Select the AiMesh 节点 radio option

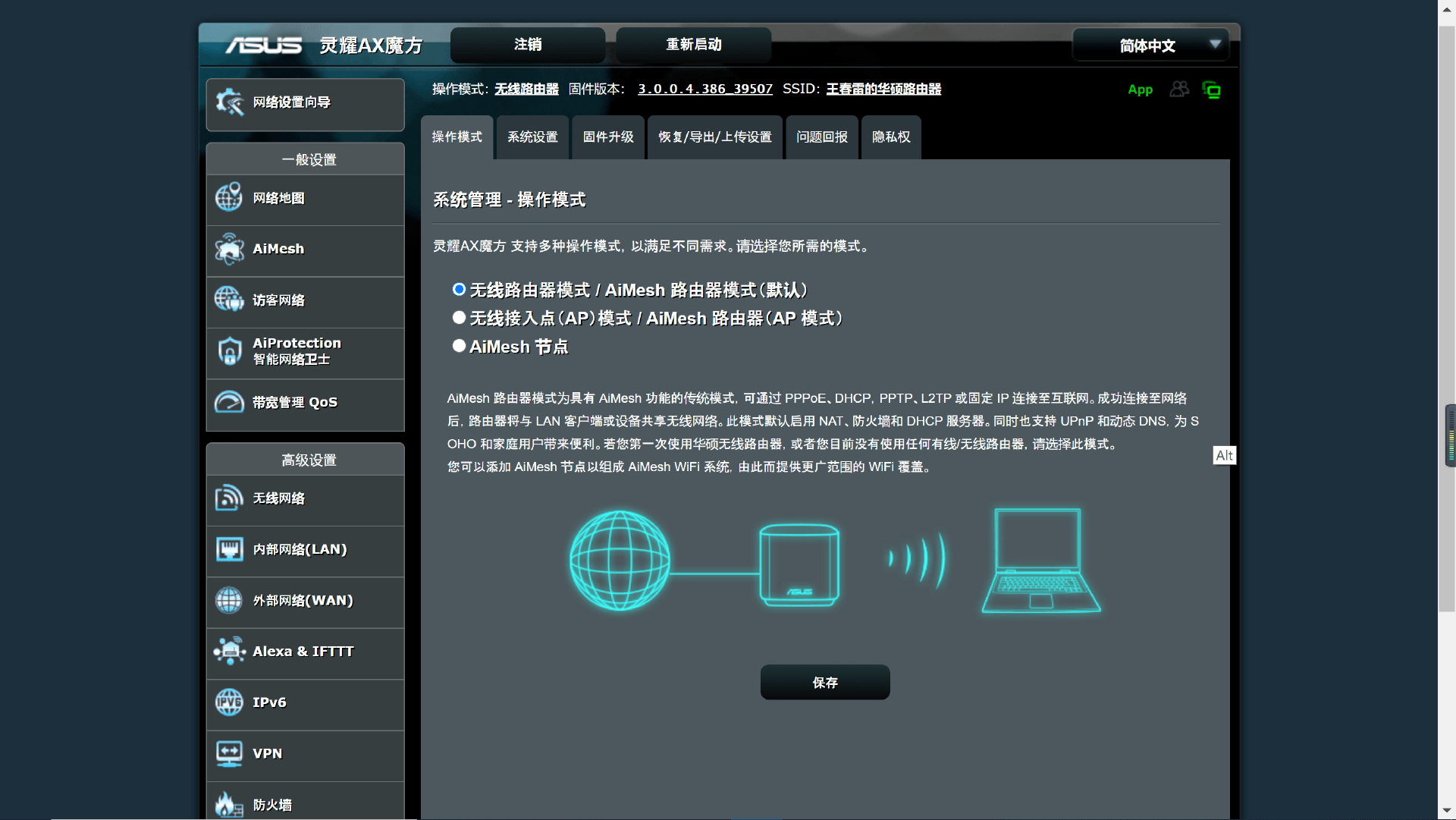pyautogui.click(x=459, y=345)
